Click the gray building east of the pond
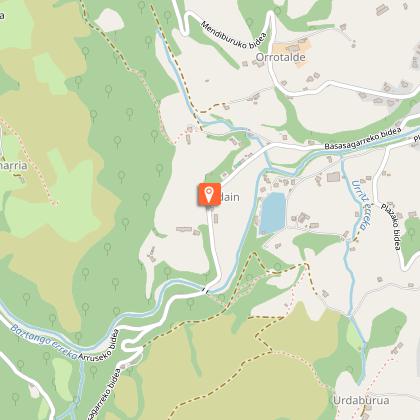This screenshot has height=420, width=420. point(303,218)
